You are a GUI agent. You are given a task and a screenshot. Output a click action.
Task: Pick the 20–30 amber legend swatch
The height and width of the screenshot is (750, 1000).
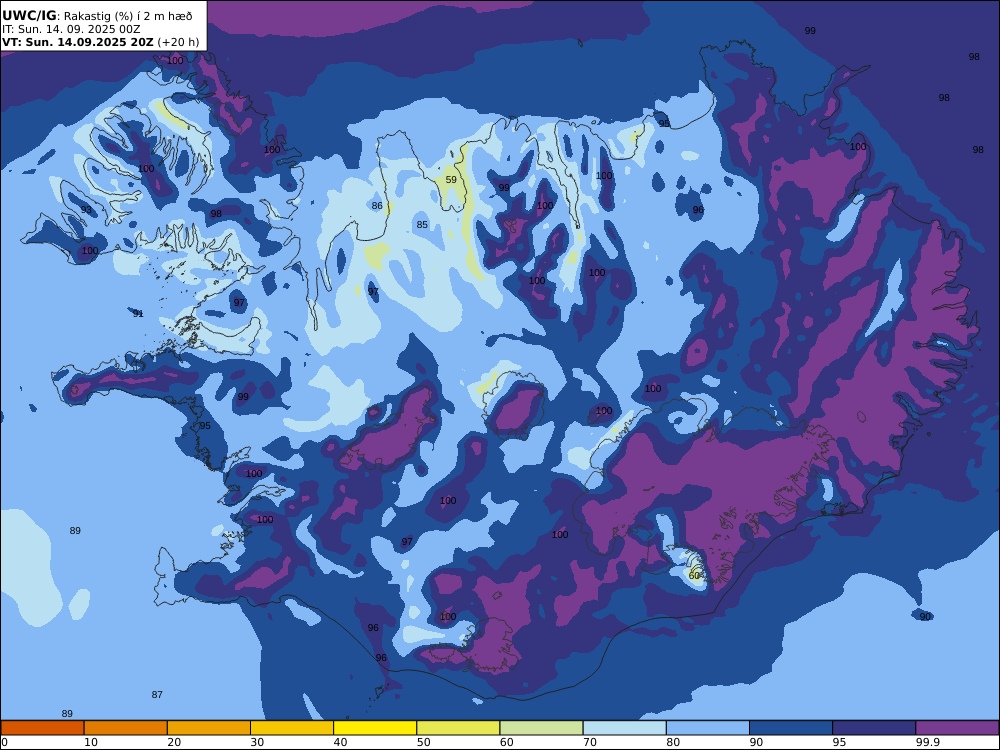(209, 728)
